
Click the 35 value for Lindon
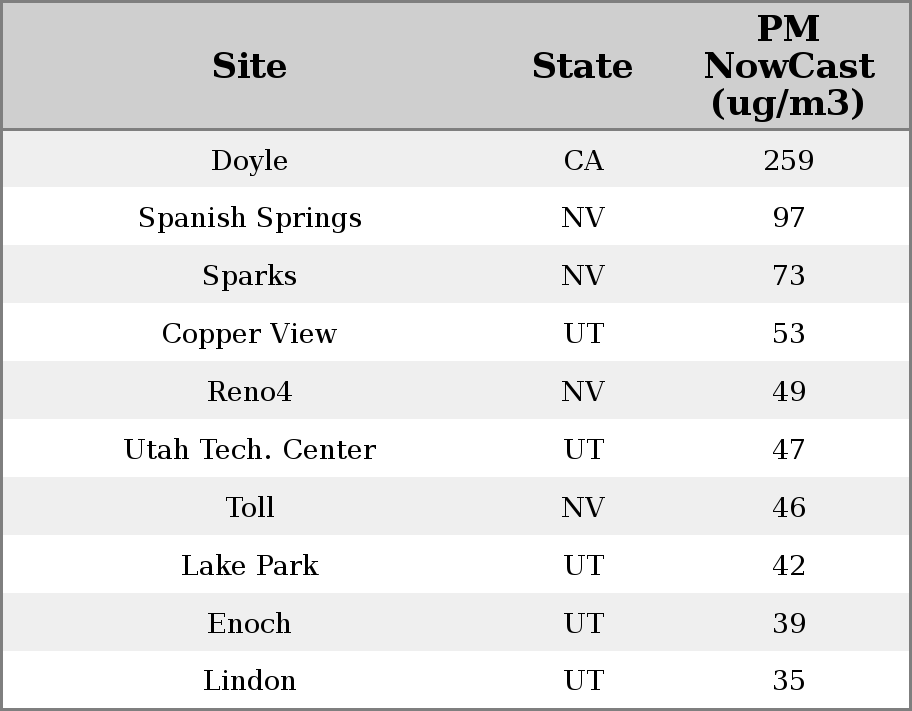click(x=788, y=681)
